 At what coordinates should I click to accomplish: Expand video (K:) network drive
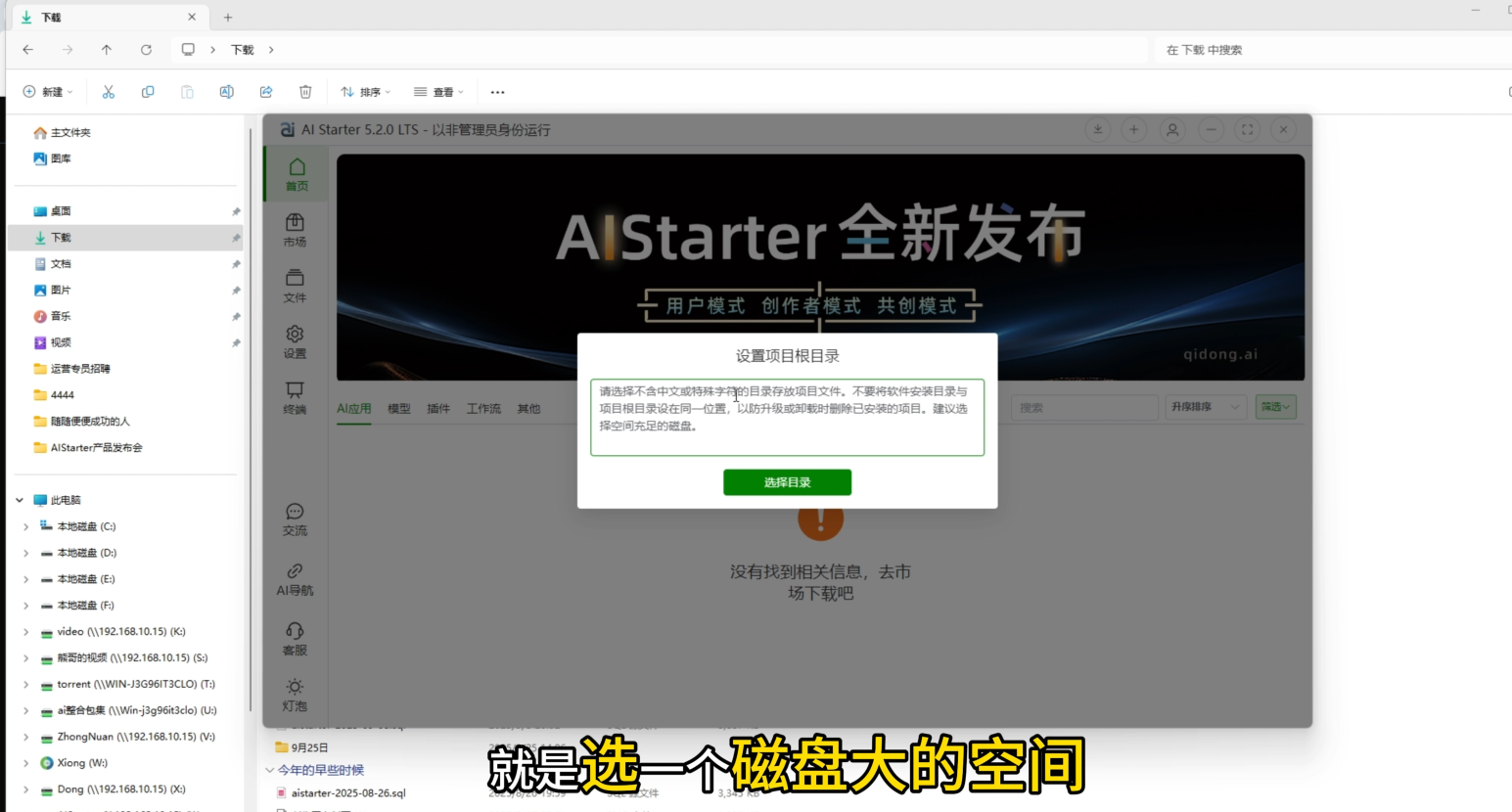26,632
